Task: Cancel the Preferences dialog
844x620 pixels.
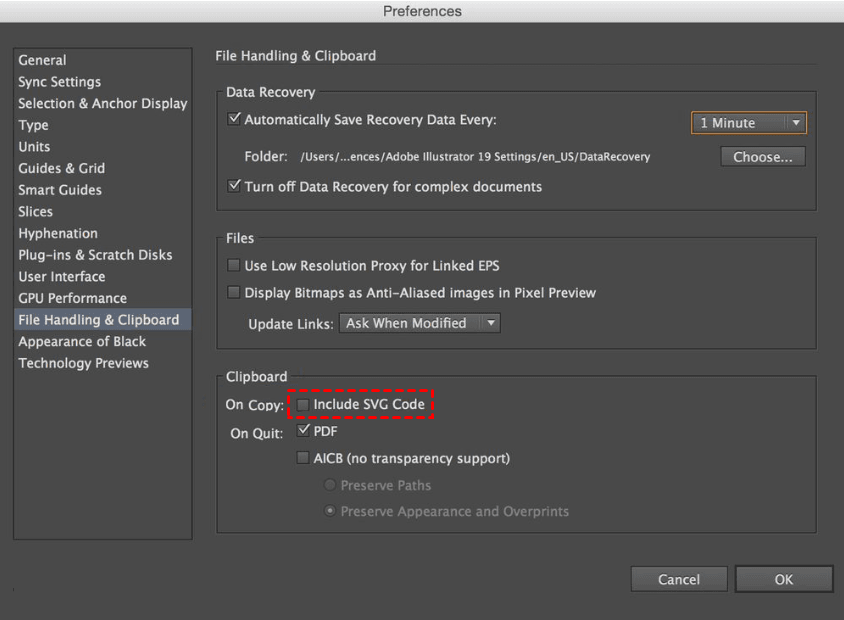Action: click(x=679, y=579)
